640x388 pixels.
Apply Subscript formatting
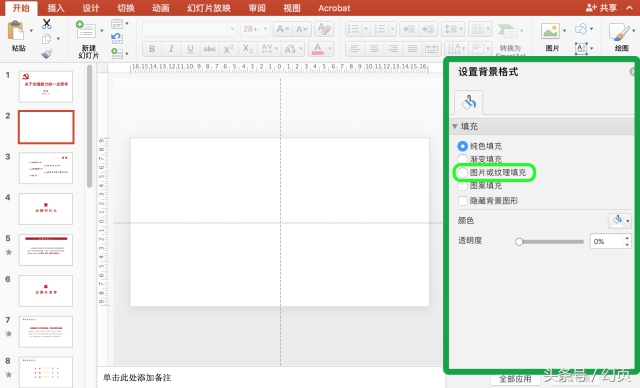coord(248,49)
